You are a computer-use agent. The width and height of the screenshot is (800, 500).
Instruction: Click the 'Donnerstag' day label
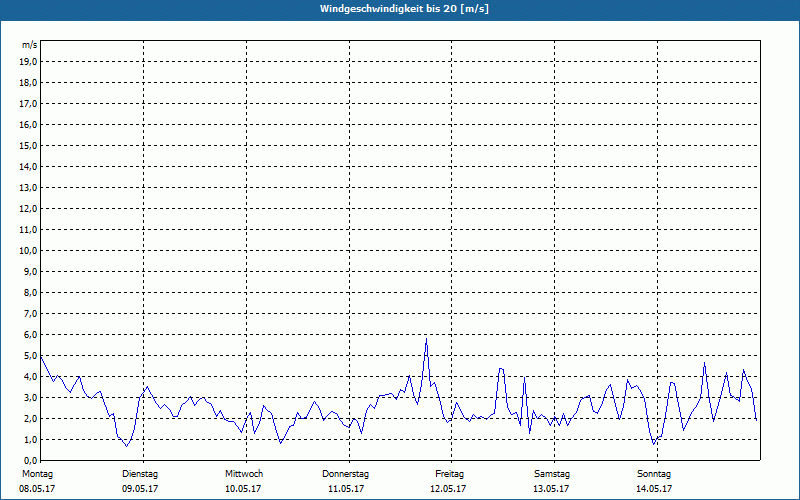click(x=345, y=474)
